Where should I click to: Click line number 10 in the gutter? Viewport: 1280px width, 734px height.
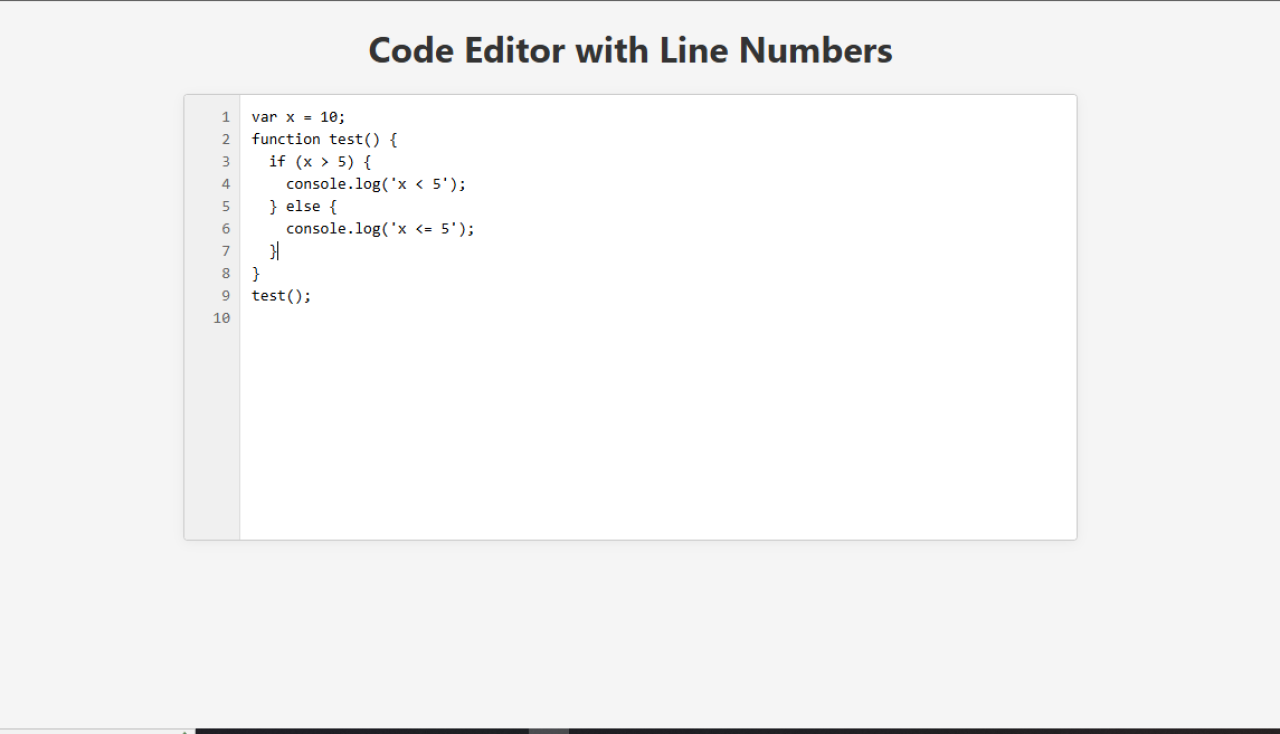[222, 318]
